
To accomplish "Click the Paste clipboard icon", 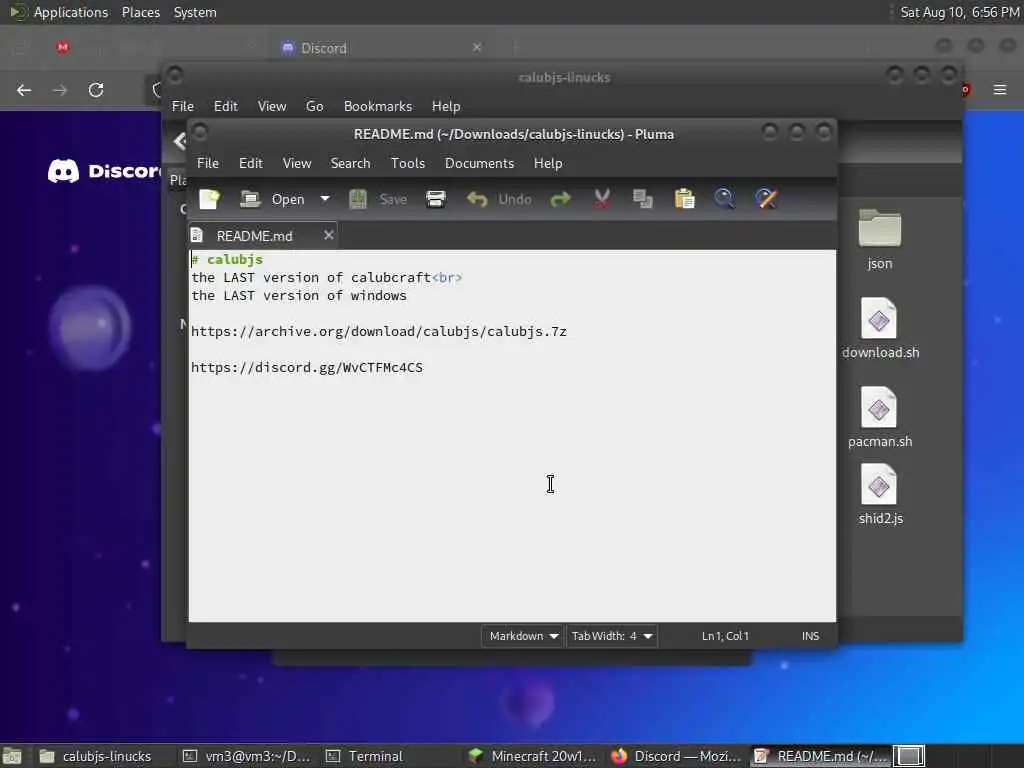I will (x=684, y=199).
